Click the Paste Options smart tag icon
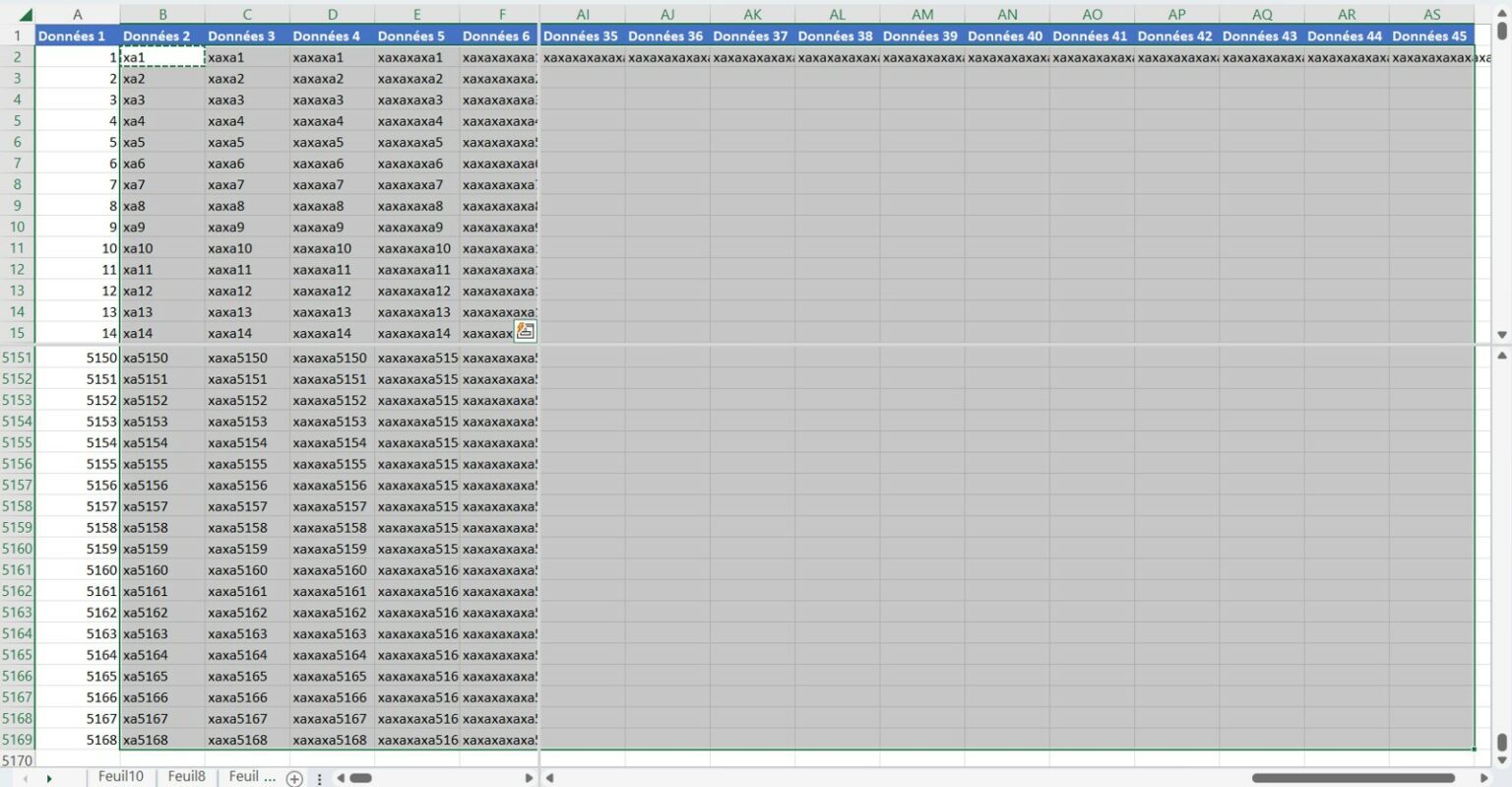The height and width of the screenshot is (787, 1512). pyautogui.click(x=526, y=331)
